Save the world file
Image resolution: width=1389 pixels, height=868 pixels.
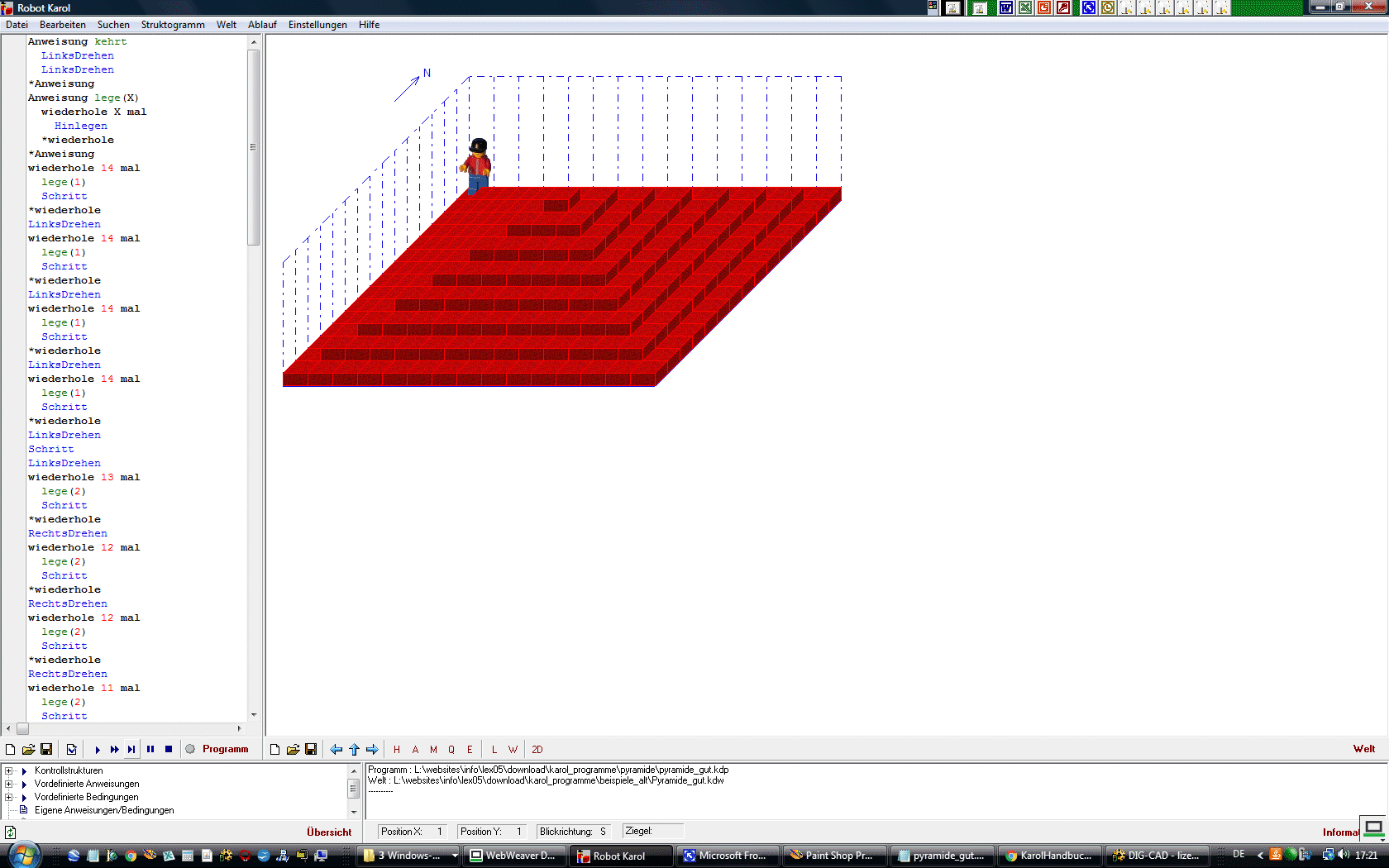(x=311, y=750)
